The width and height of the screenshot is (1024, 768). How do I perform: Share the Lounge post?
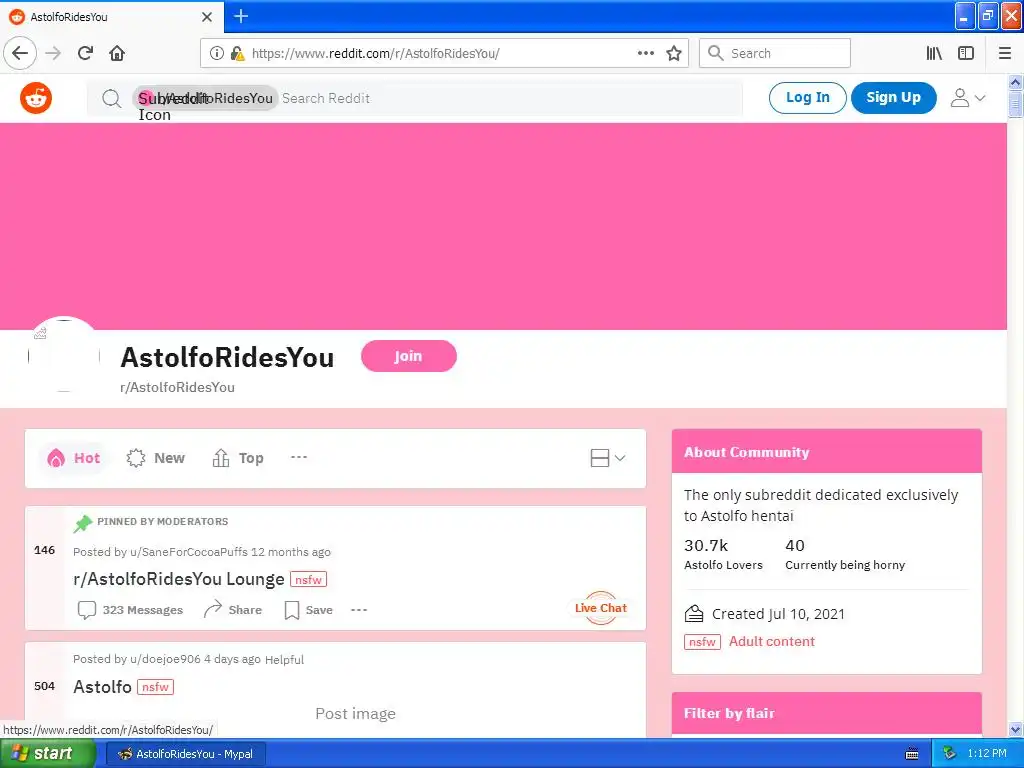pos(232,609)
